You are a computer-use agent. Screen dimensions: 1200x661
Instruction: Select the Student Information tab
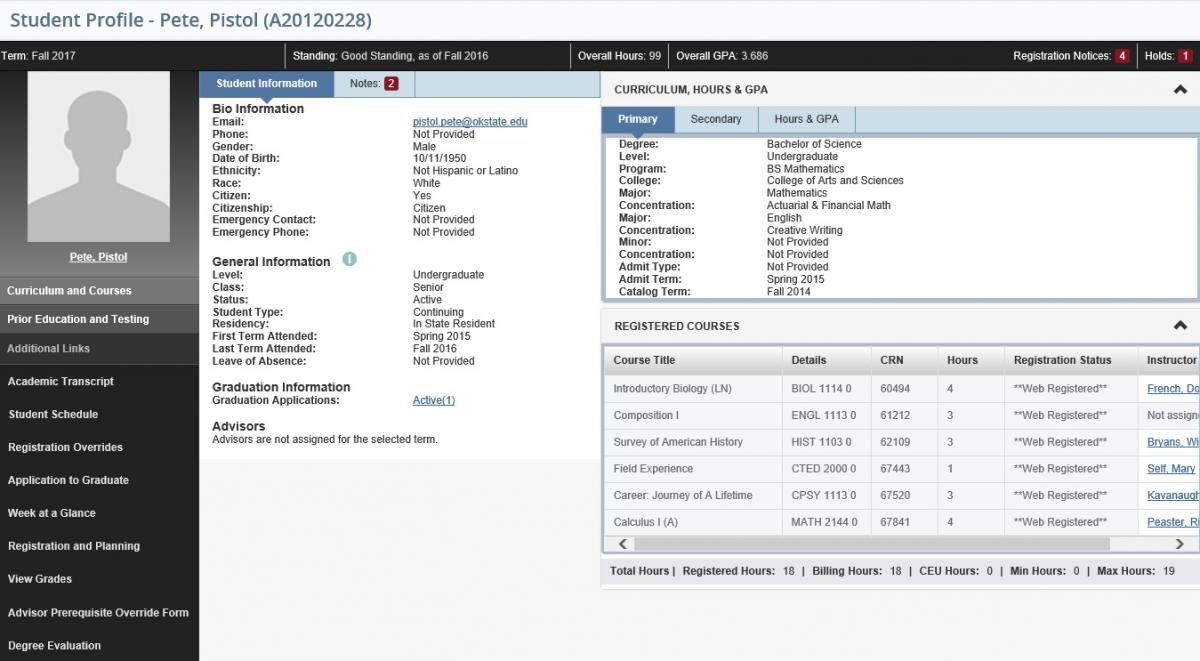point(265,84)
